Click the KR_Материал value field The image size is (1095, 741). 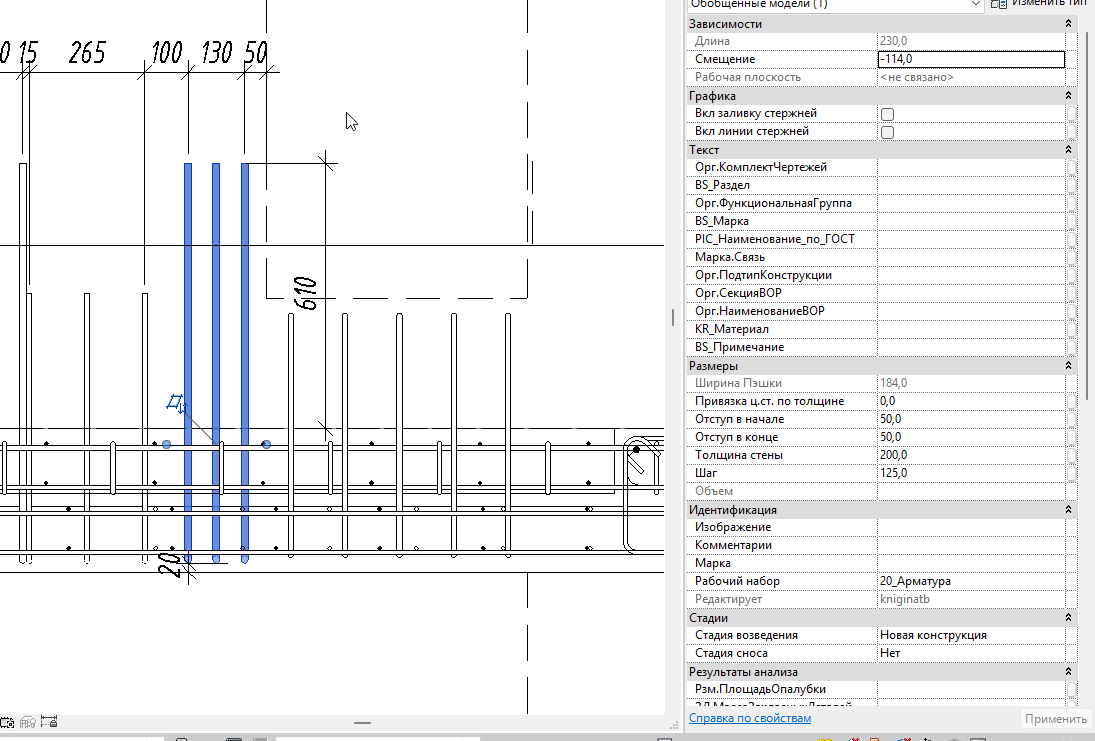[x=971, y=329]
